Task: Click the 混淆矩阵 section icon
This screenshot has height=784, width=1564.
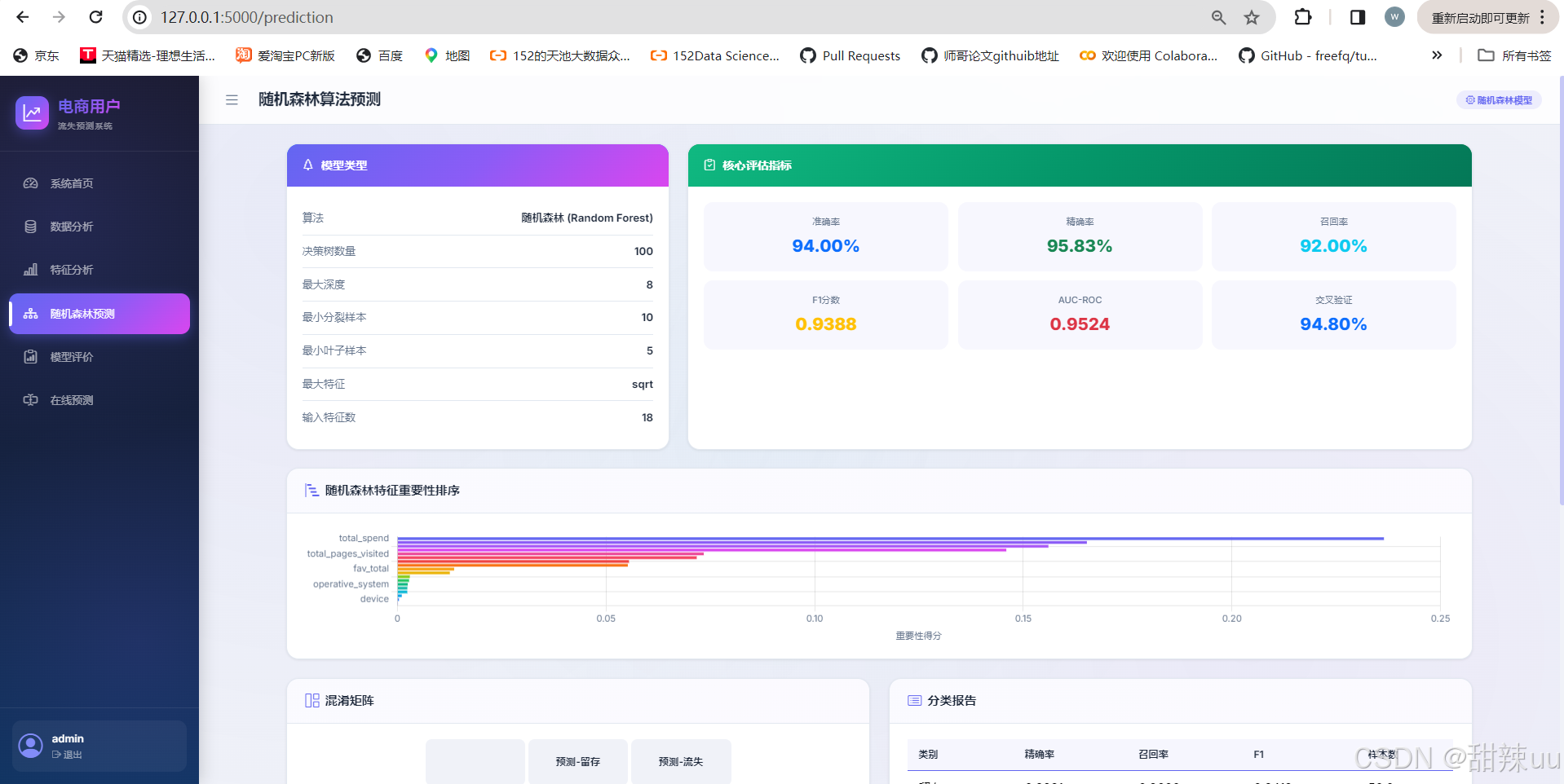Action: (311, 700)
